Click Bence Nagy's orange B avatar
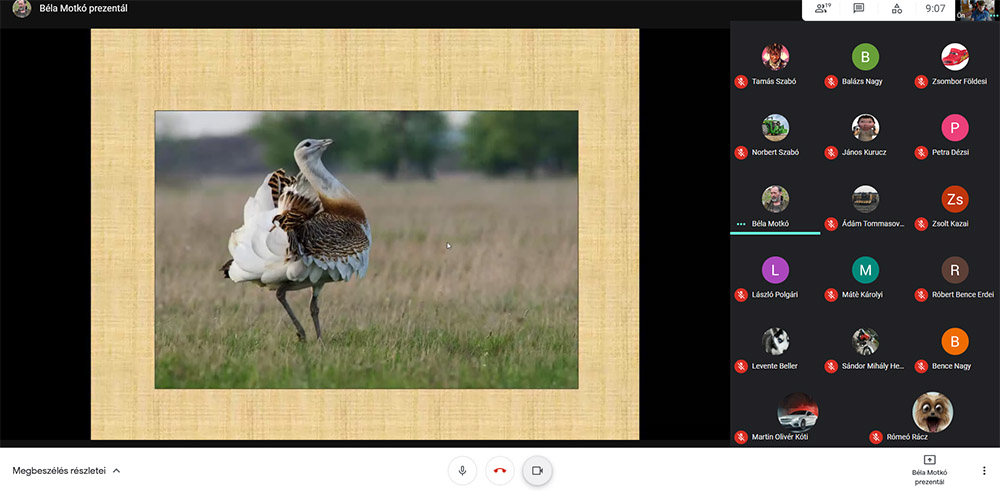 click(x=955, y=341)
